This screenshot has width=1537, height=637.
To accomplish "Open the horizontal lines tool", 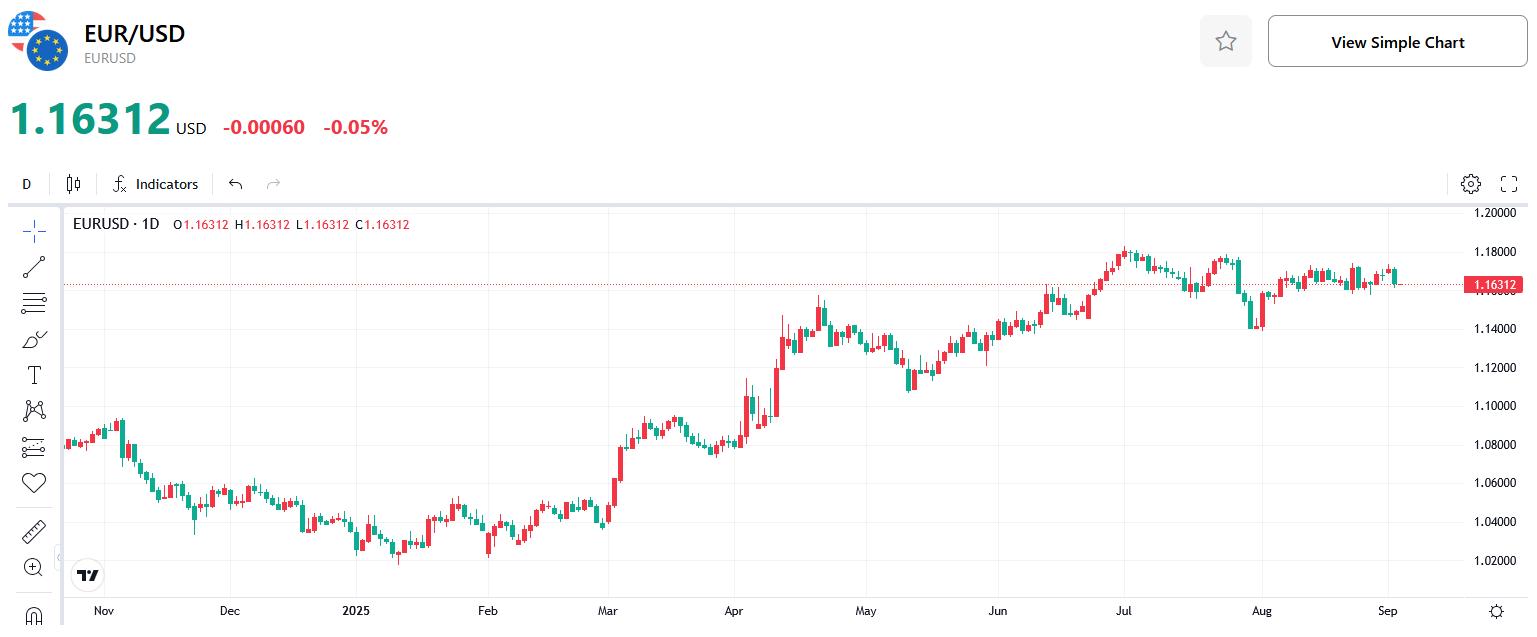I will (x=33, y=302).
